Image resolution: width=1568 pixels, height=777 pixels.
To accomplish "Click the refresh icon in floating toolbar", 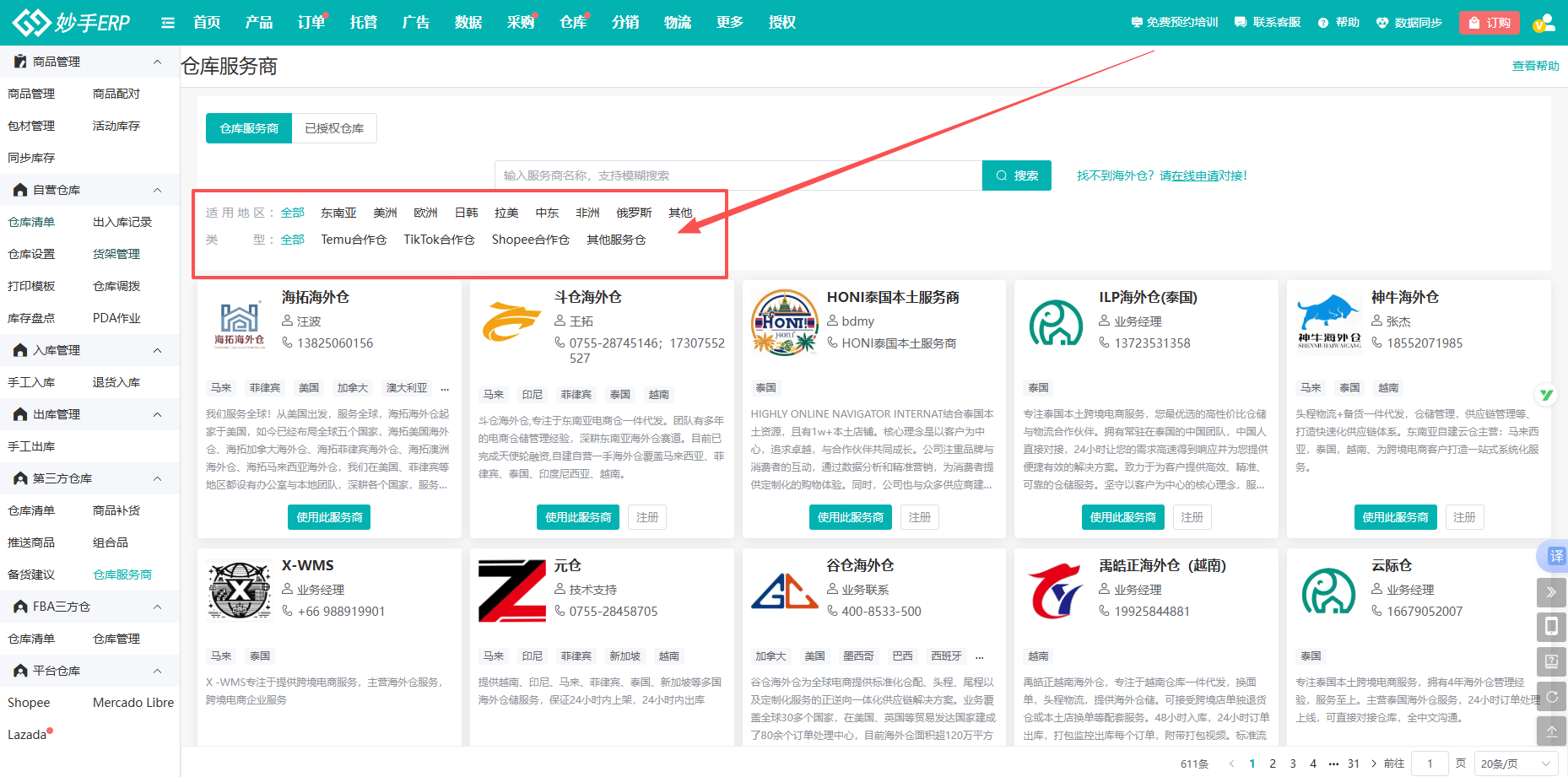I will tap(1551, 697).
